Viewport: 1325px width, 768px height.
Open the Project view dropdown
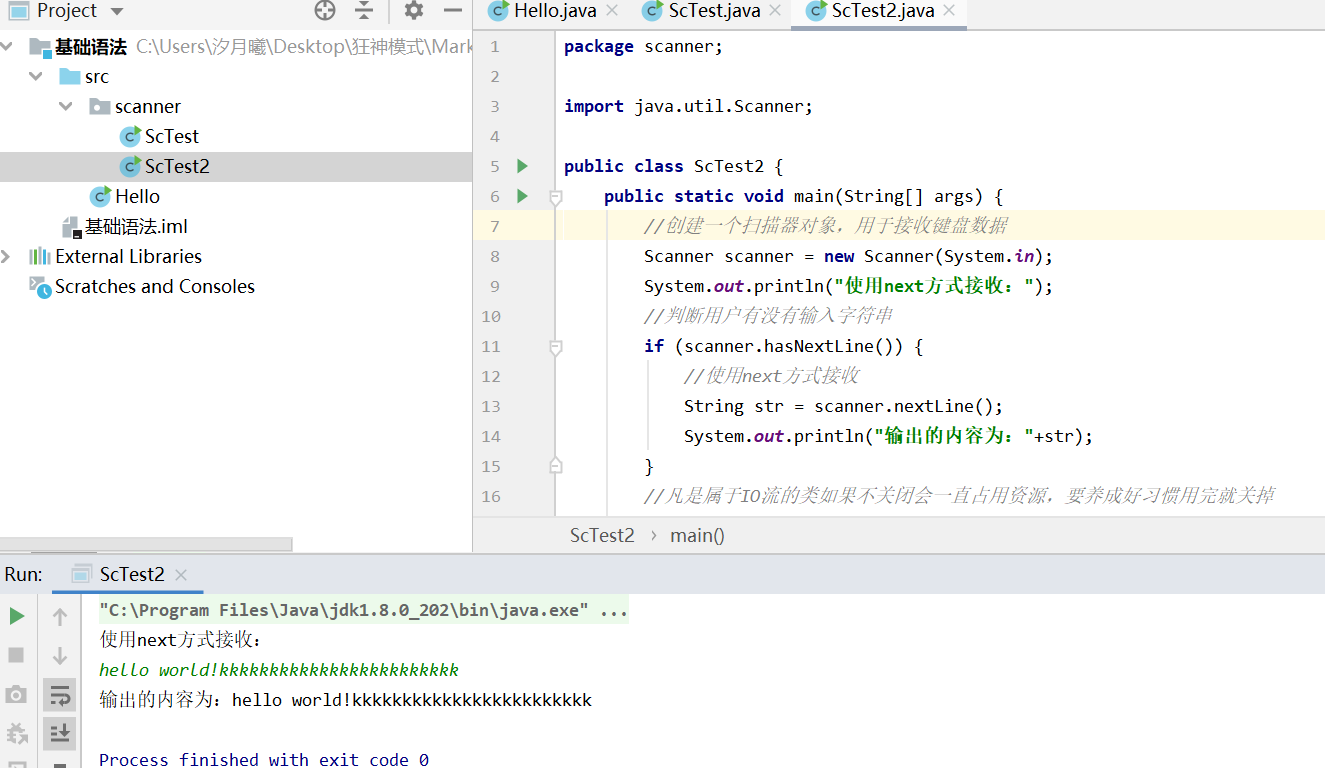[117, 12]
